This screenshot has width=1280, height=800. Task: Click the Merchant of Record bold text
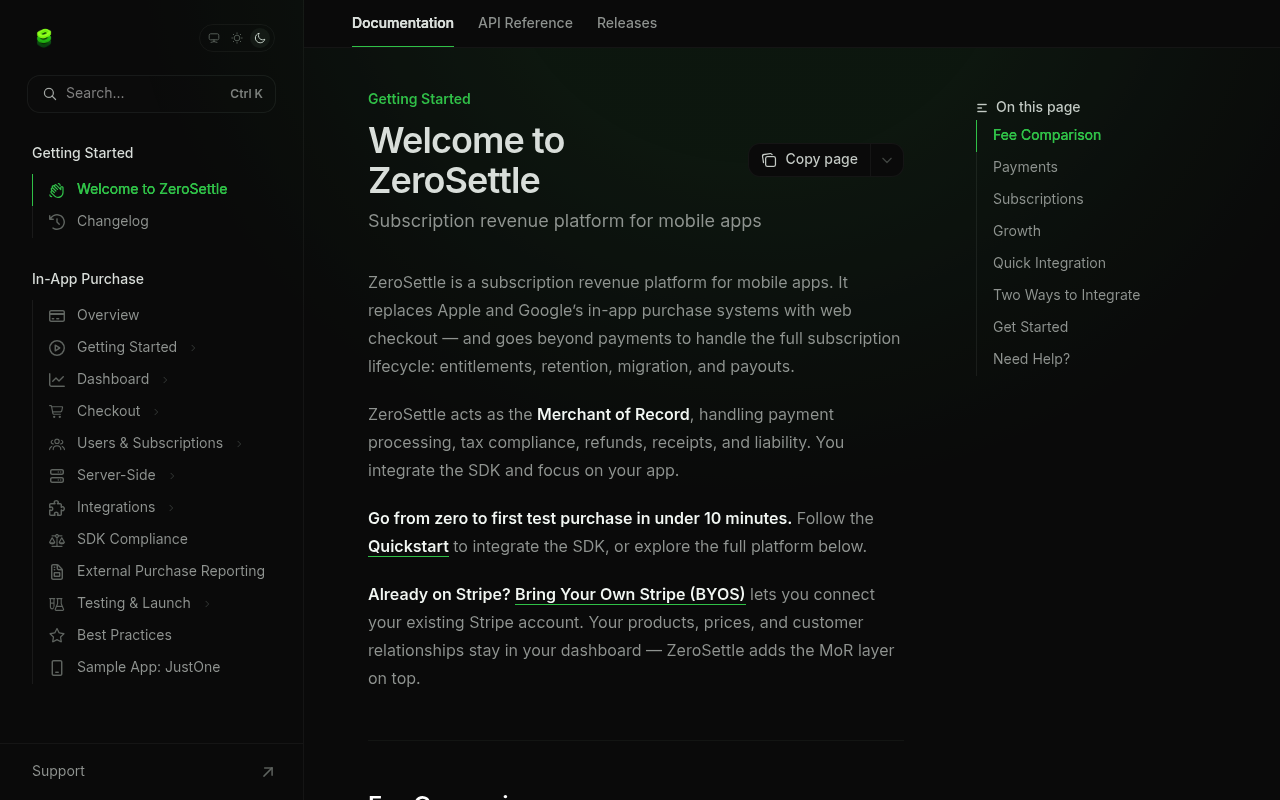point(613,415)
